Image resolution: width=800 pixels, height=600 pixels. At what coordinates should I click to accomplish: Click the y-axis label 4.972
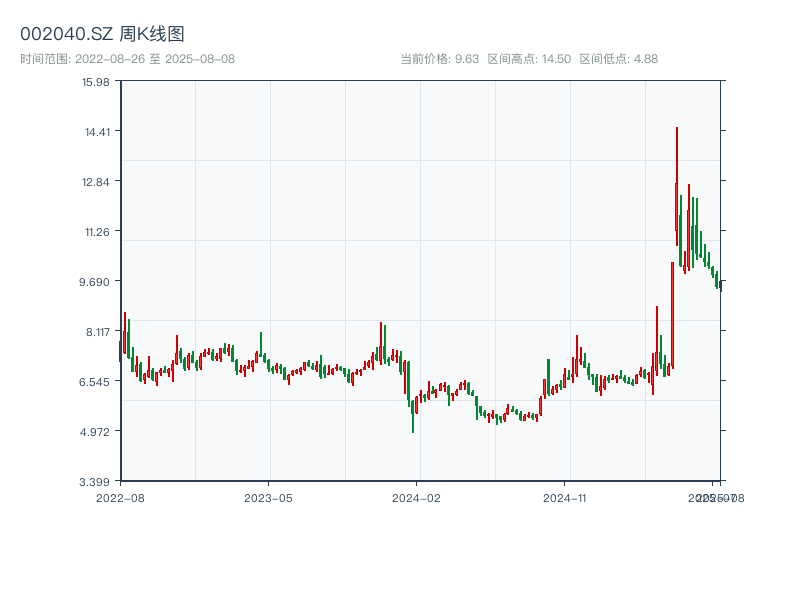[x=94, y=433]
